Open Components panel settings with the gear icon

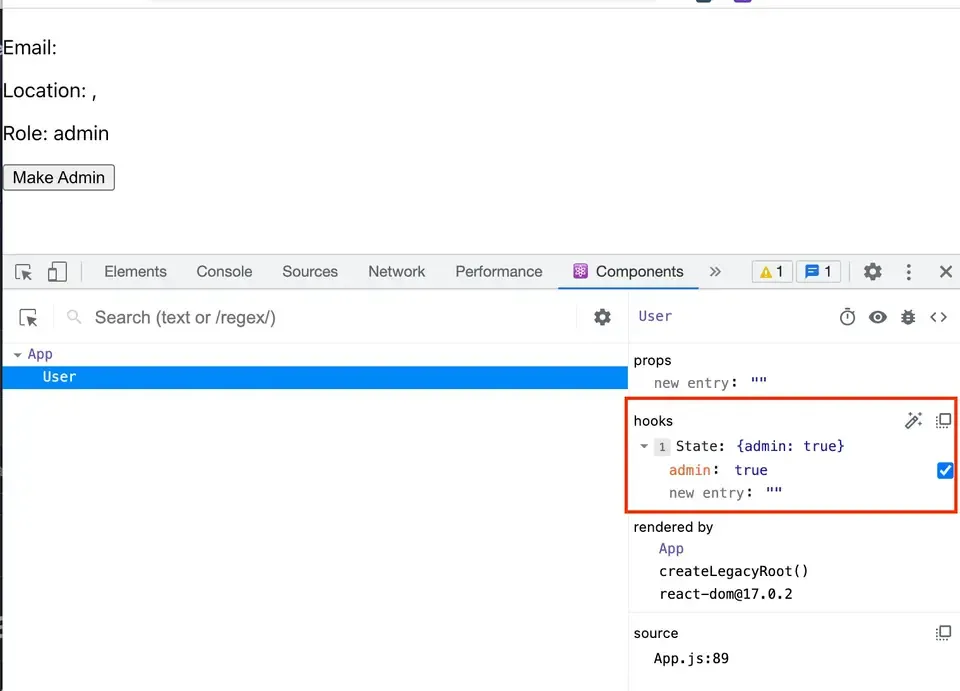pyautogui.click(x=602, y=317)
